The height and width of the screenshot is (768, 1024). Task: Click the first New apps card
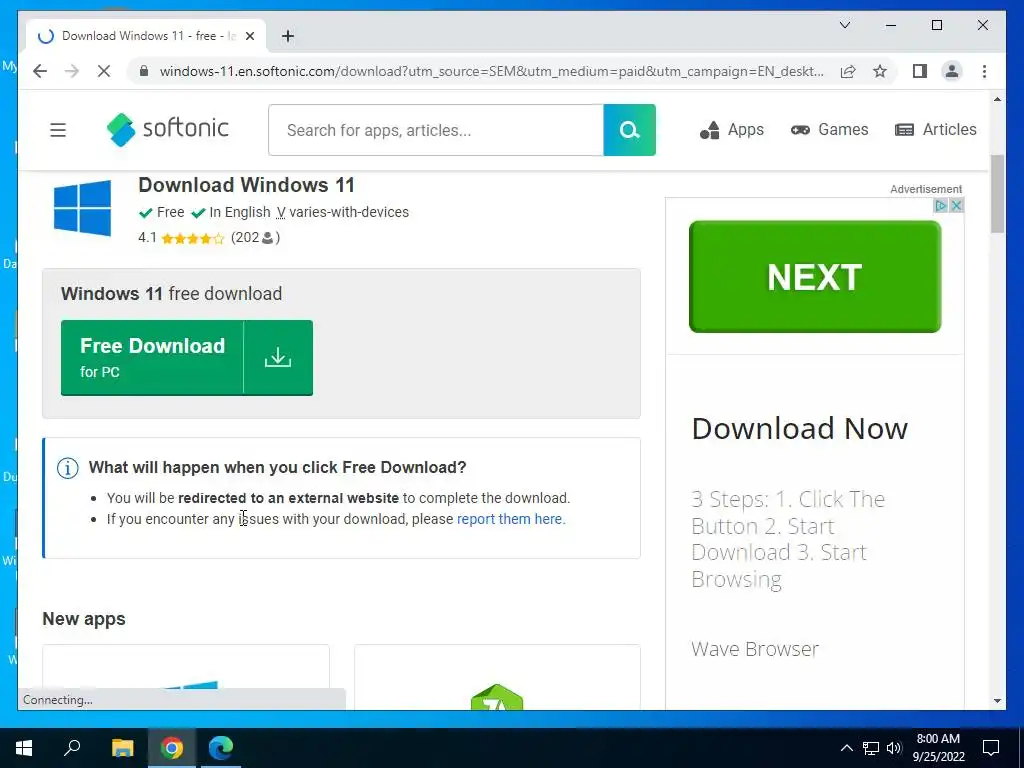coord(186,677)
